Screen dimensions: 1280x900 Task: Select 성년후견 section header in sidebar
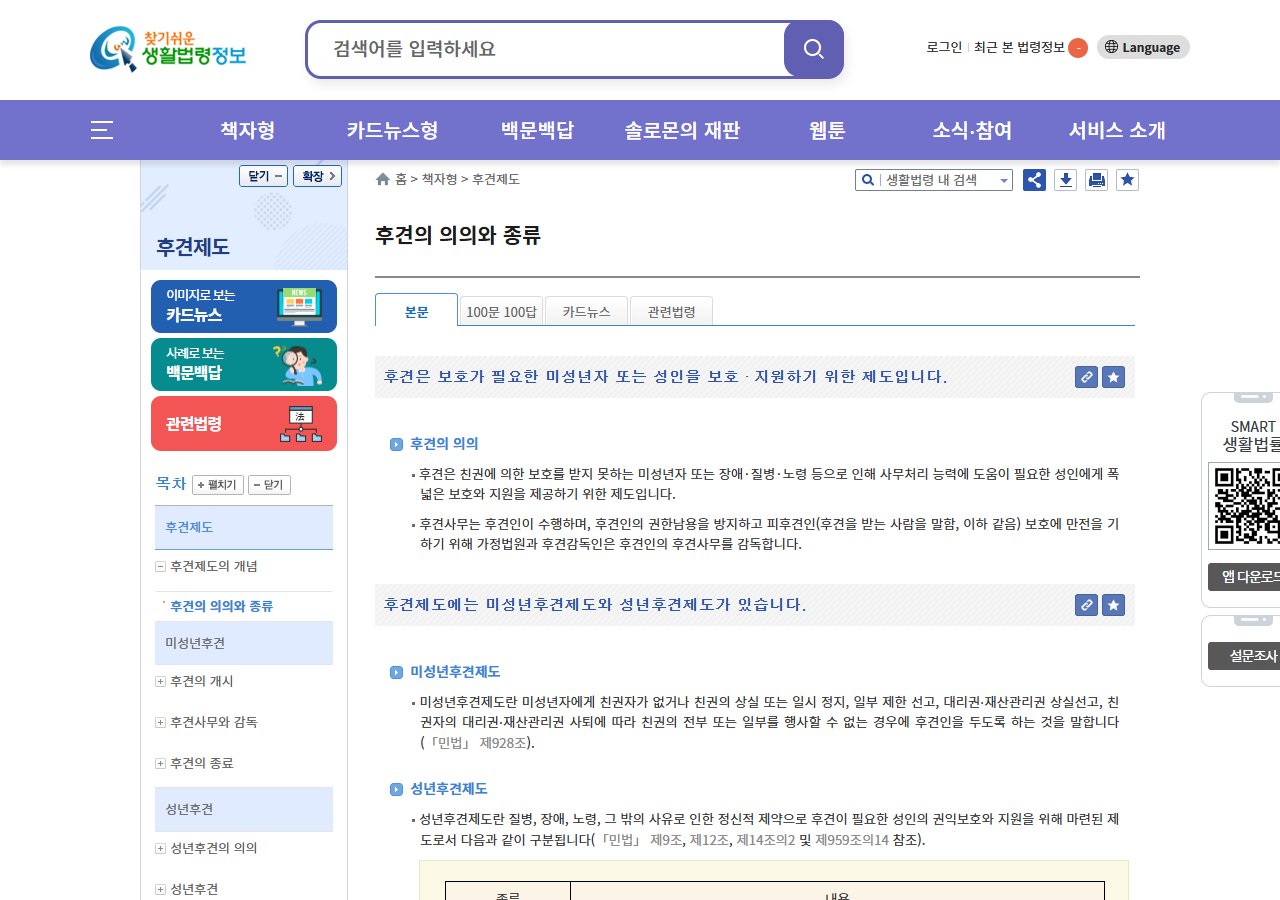[x=244, y=809]
